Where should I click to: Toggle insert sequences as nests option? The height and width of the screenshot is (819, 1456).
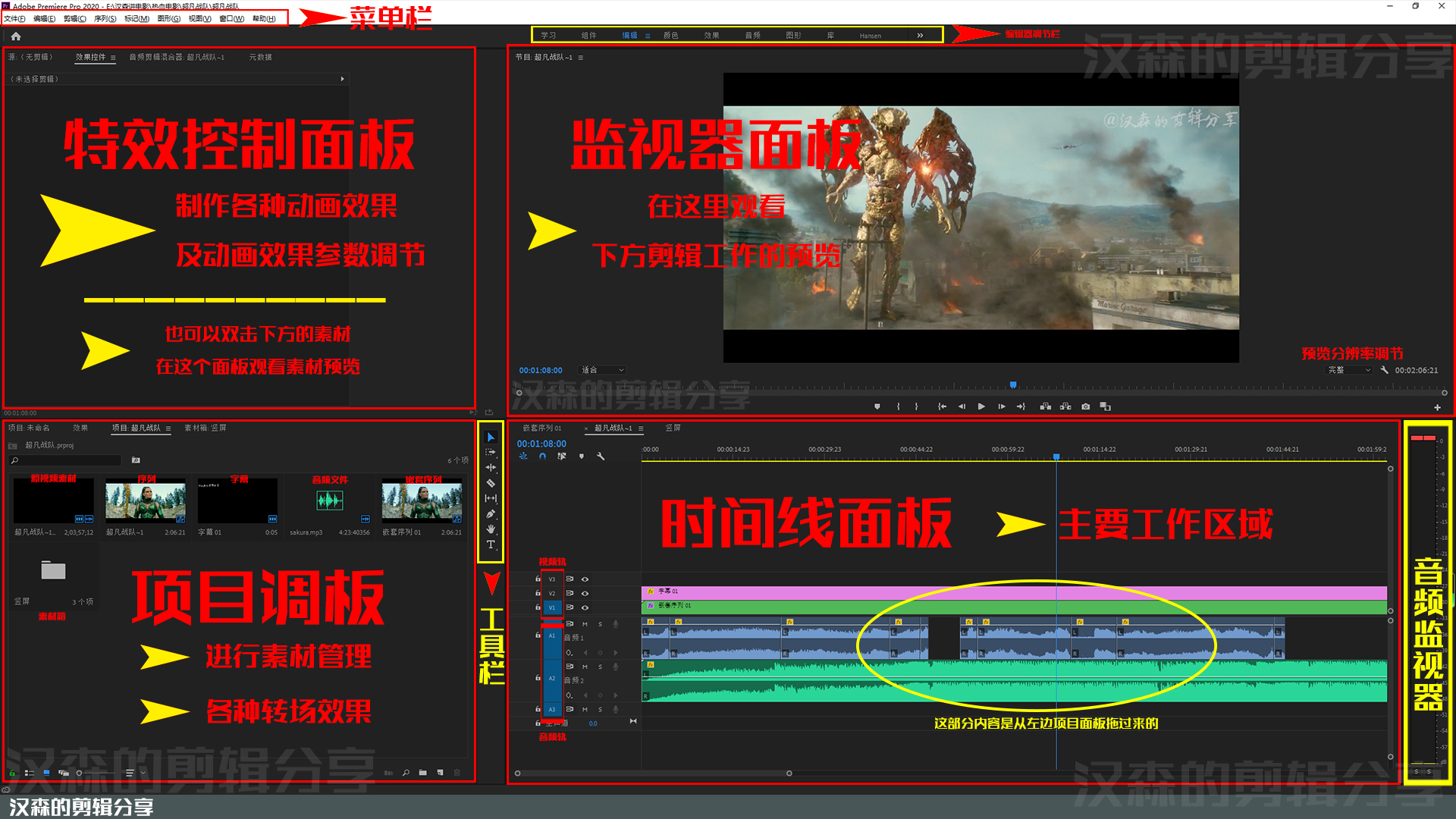523,457
